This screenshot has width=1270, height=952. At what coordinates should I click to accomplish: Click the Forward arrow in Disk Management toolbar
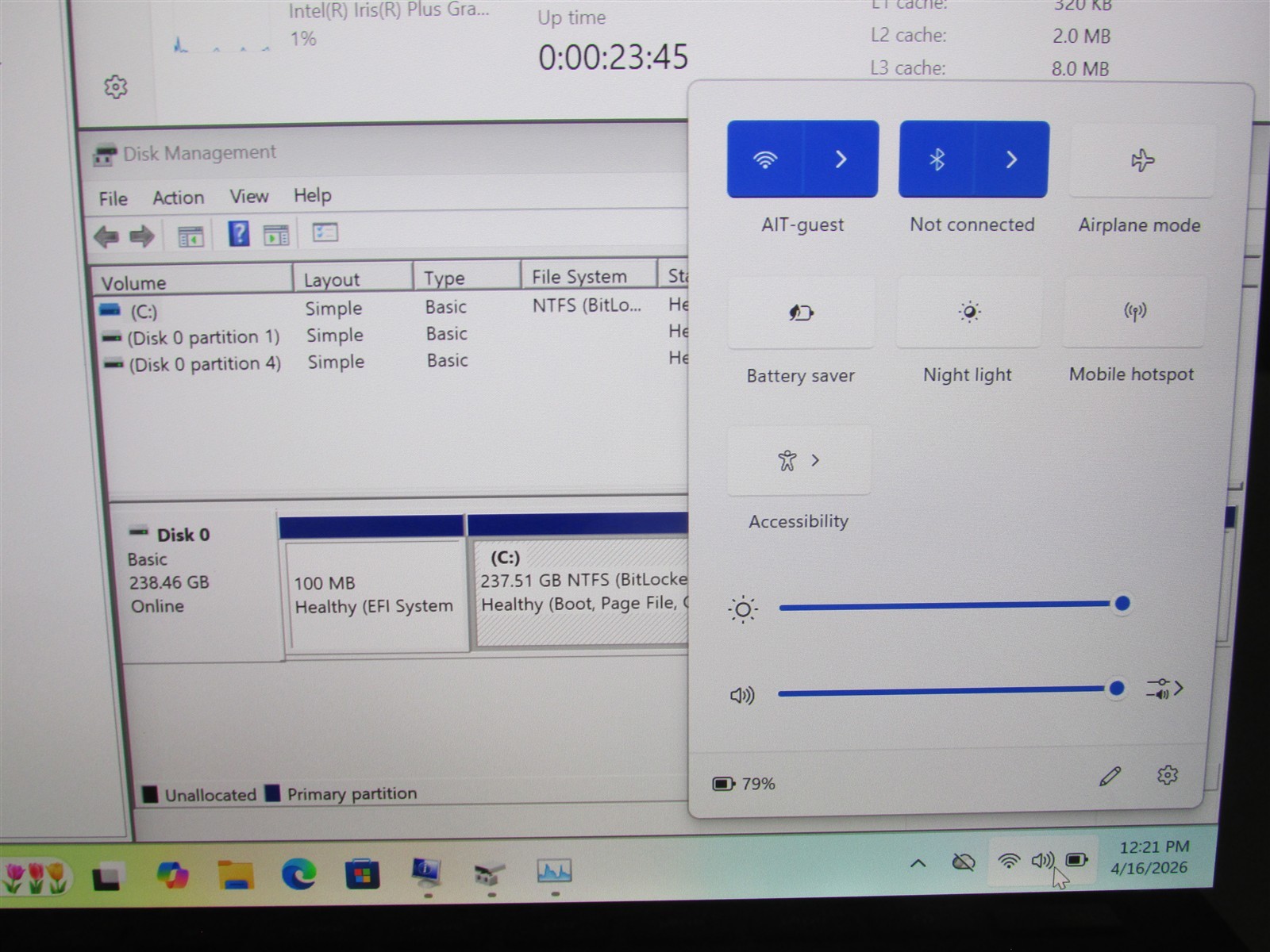pyautogui.click(x=141, y=236)
